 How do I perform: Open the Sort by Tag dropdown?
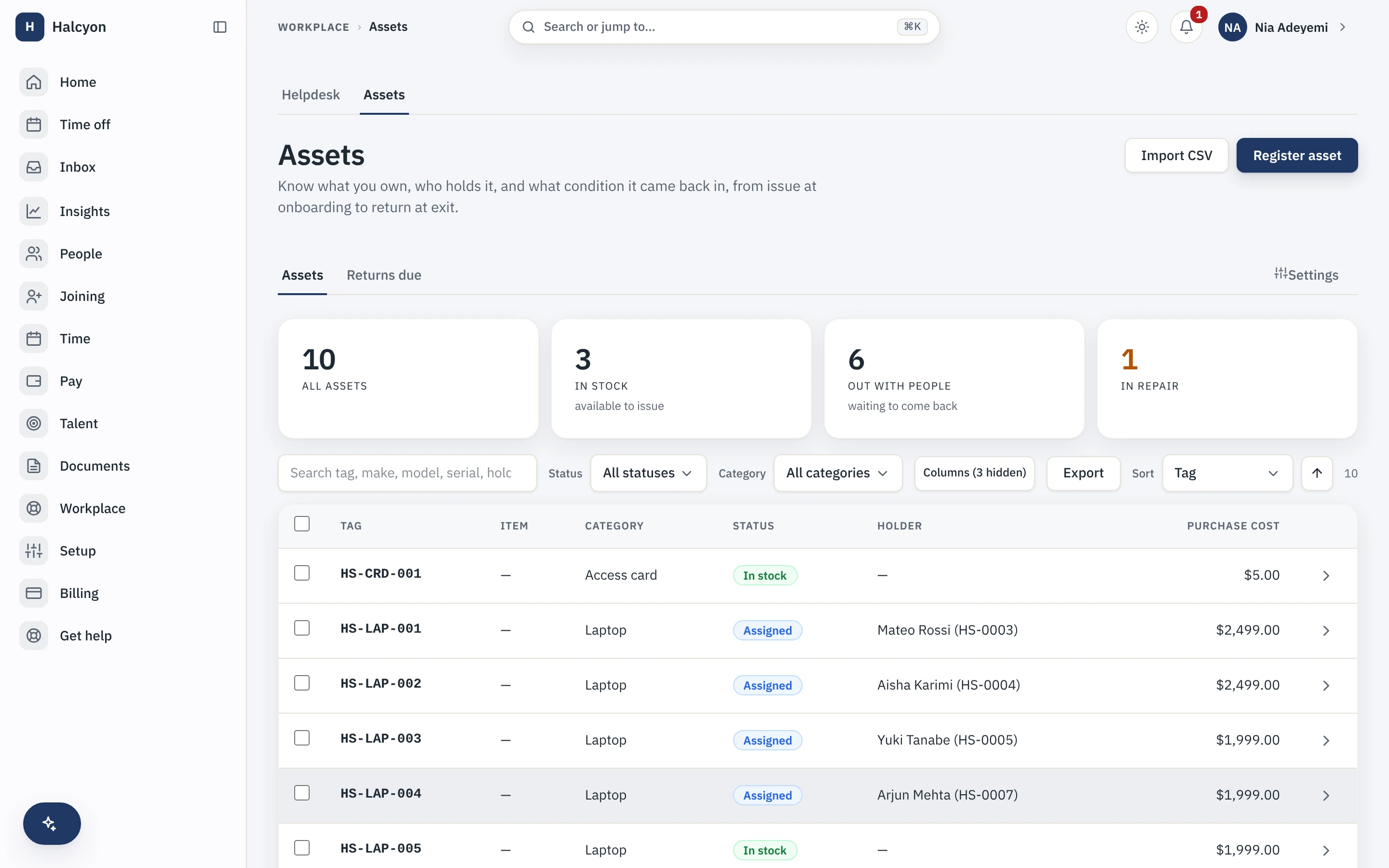pyautogui.click(x=1227, y=473)
